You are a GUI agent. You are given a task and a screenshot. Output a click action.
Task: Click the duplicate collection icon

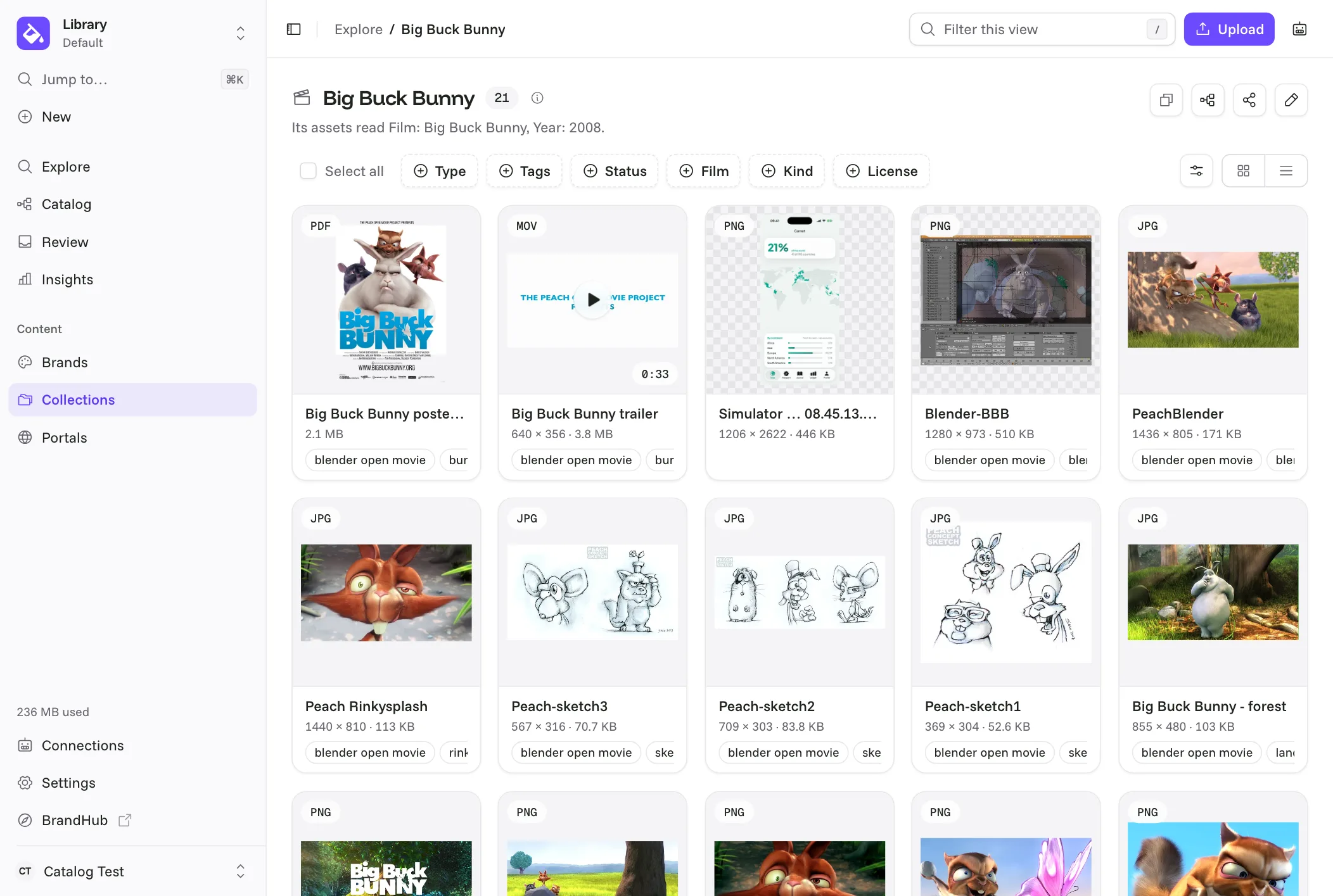[x=1166, y=100]
